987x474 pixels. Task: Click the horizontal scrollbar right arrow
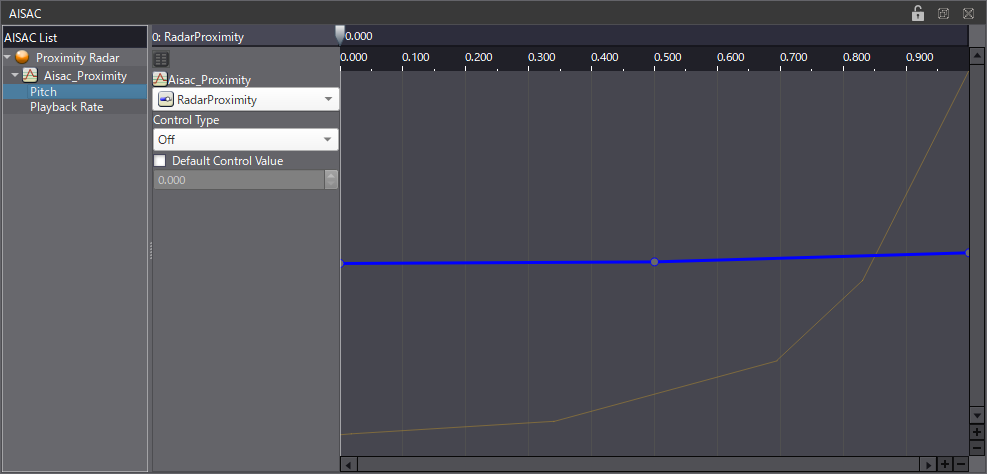coord(930,465)
